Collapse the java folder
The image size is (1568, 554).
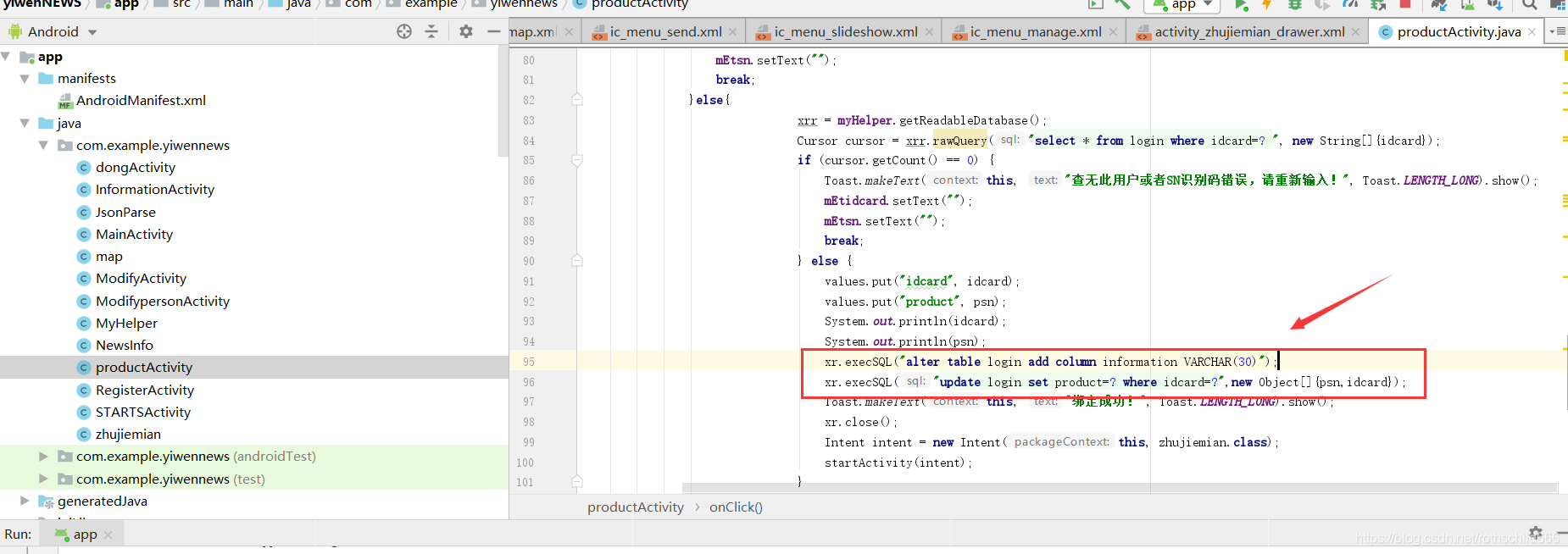click(25, 123)
